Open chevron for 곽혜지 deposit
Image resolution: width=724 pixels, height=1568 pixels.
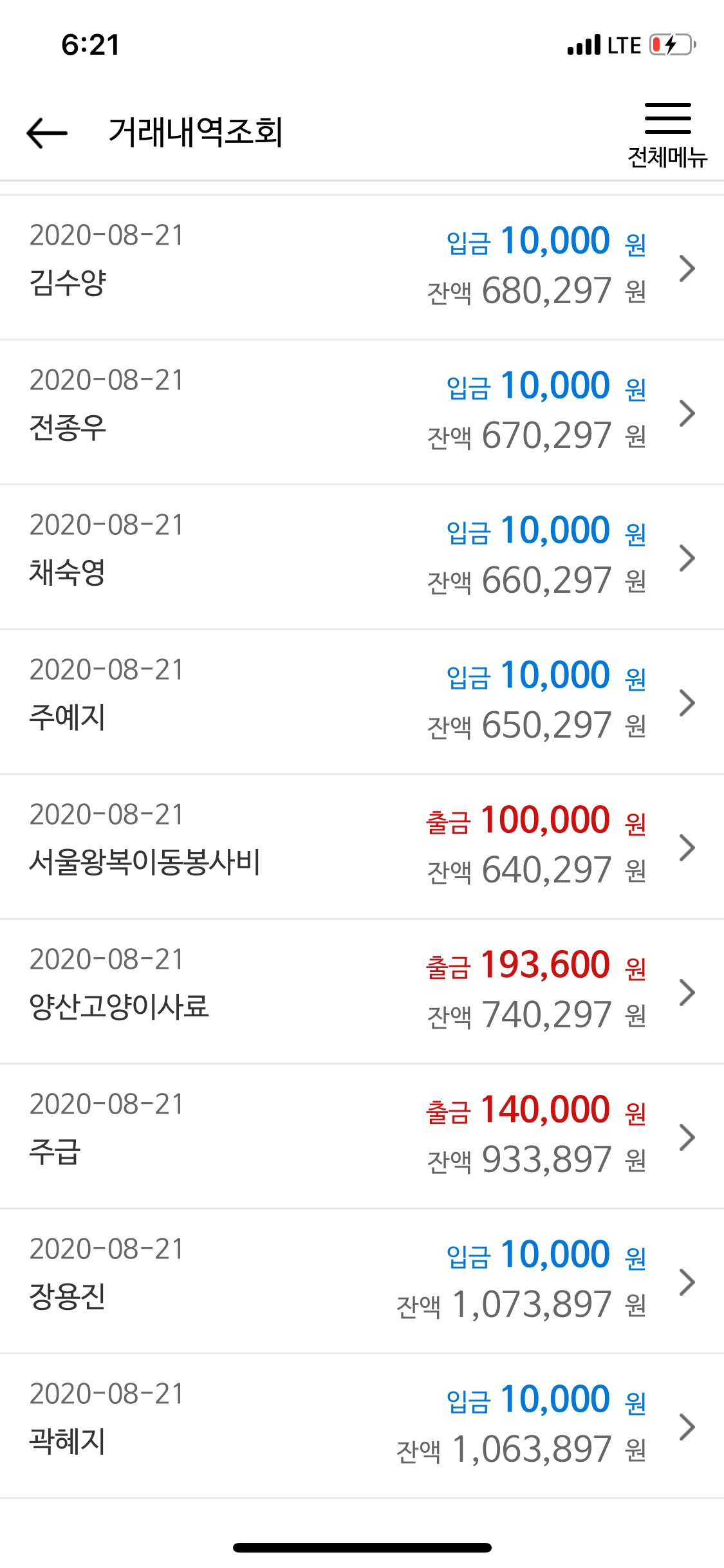point(687,1426)
